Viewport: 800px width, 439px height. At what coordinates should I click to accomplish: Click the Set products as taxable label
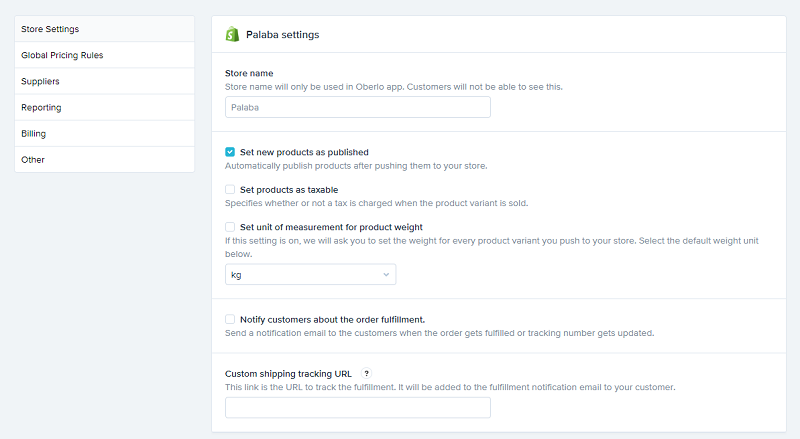pyautogui.click(x=289, y=189)
